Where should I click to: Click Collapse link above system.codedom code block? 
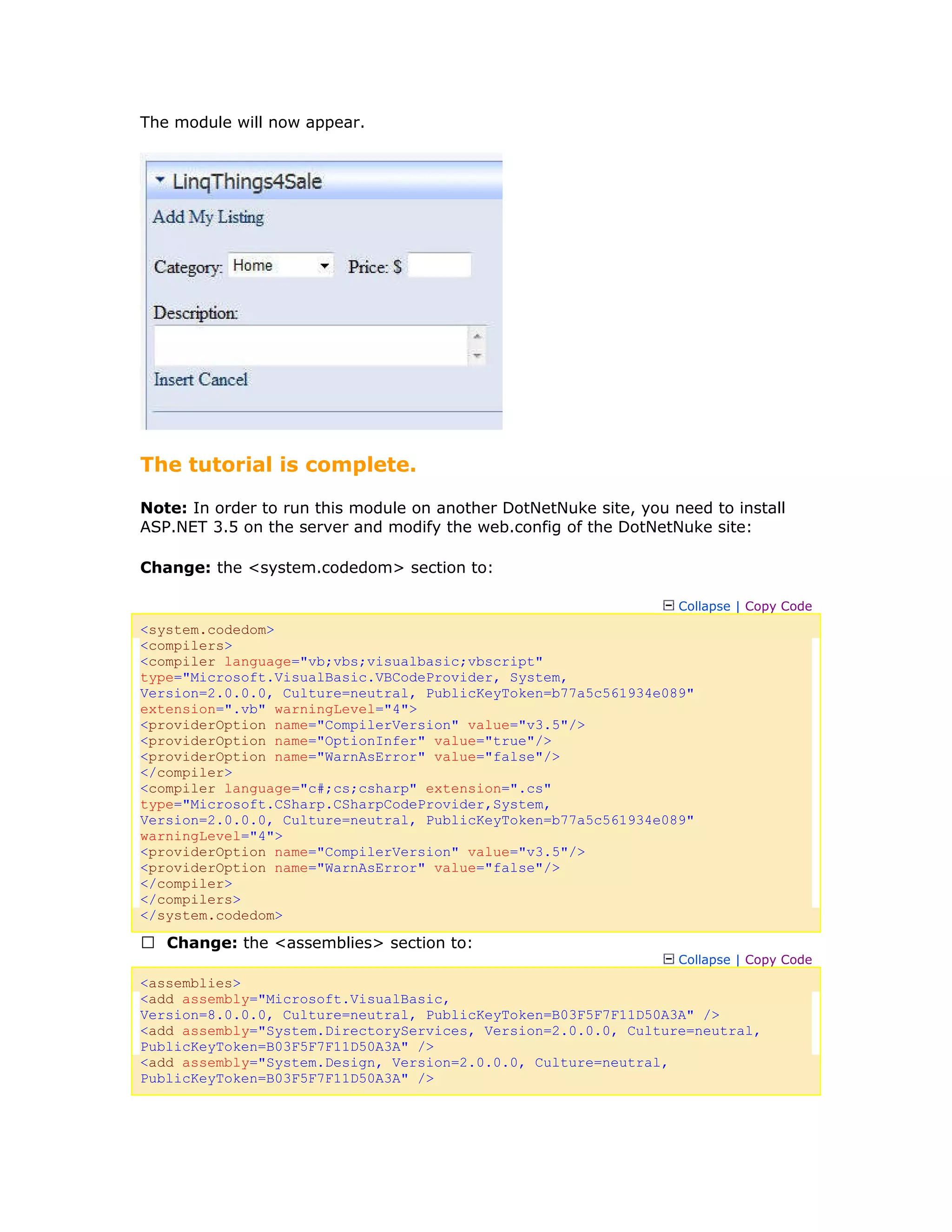click(704, 606)
